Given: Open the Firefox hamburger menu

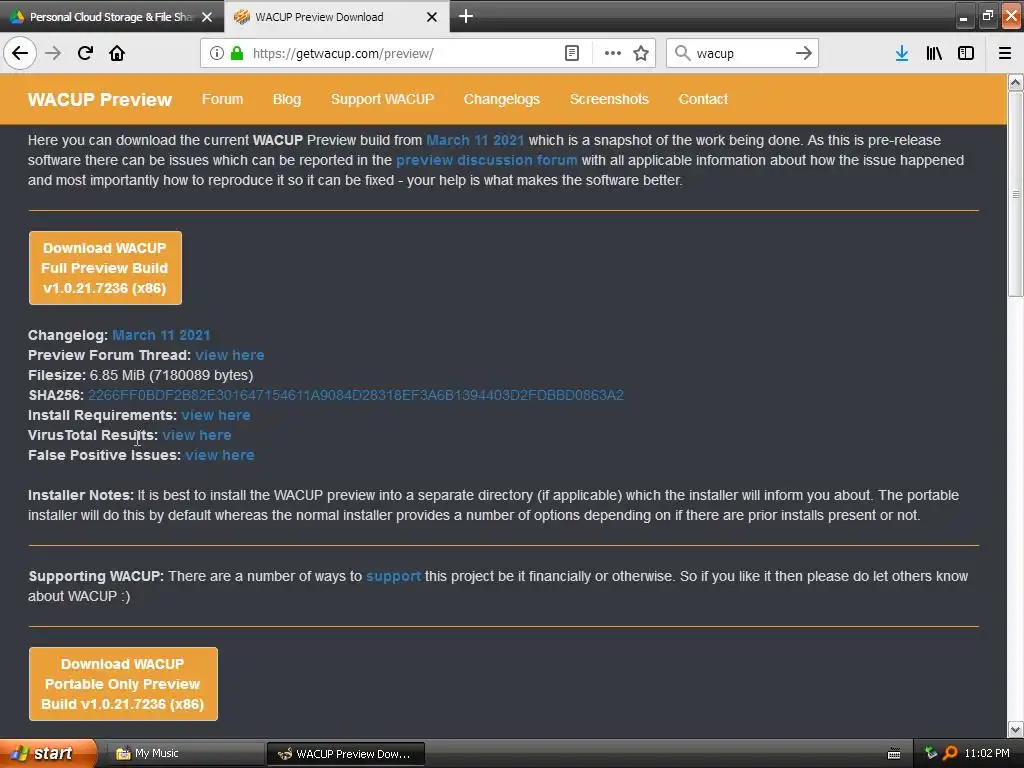Looking at the screenshot, I should click(1004, 53).
